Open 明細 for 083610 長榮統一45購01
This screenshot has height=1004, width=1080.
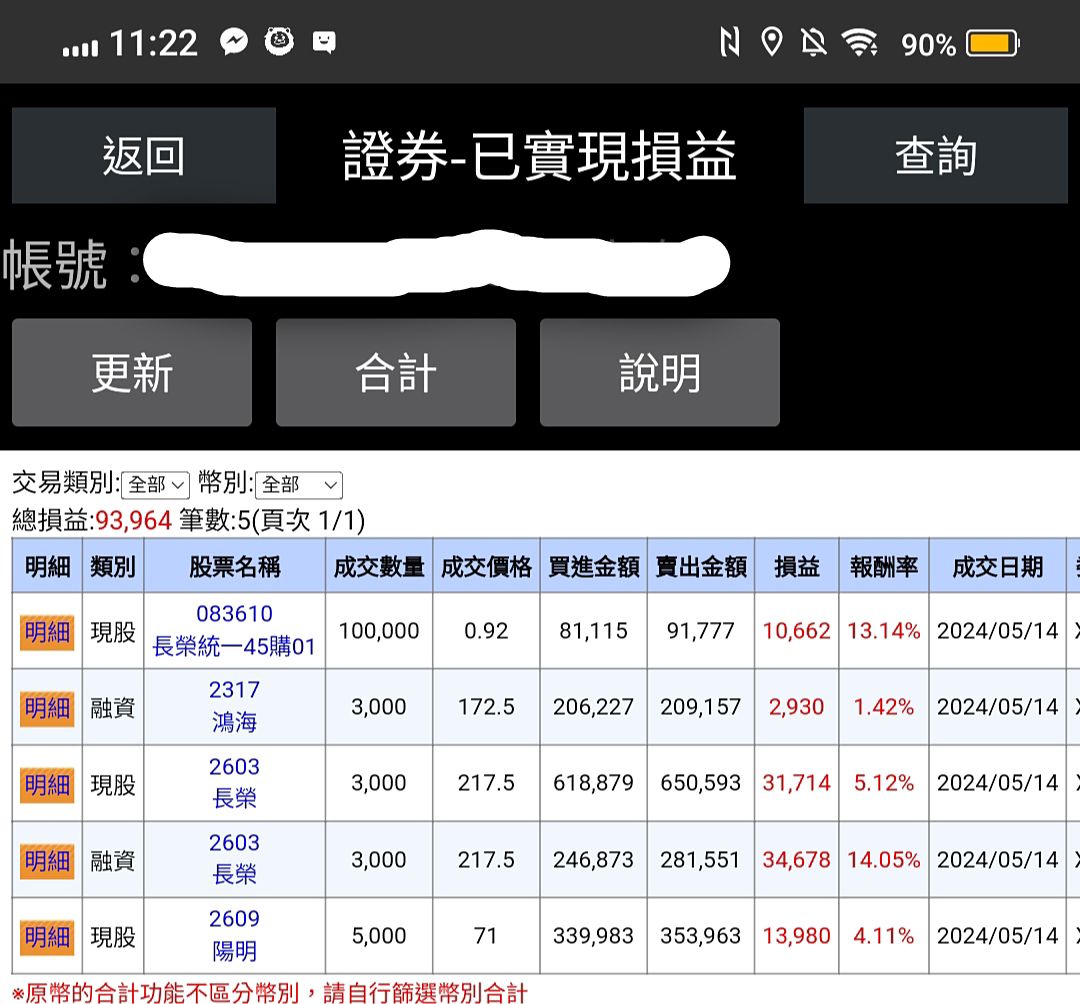tap(47, 631)
